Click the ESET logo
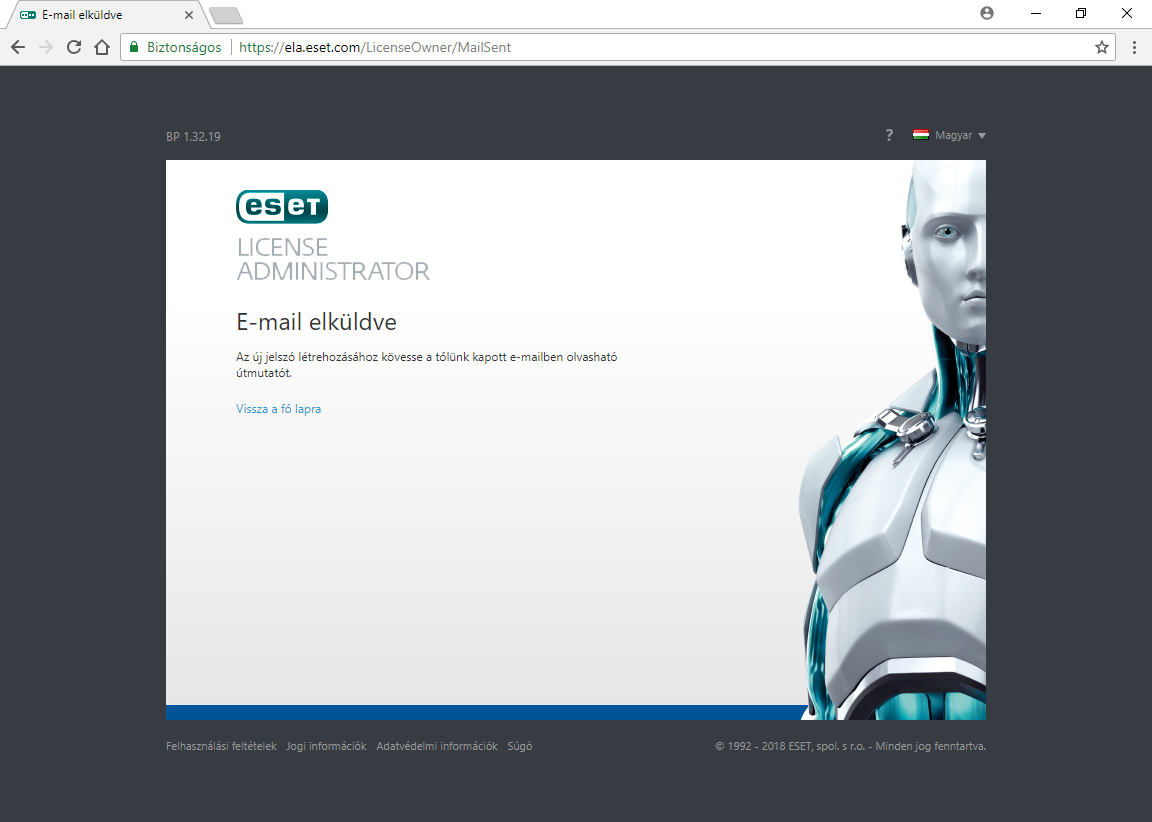Viewport: 1152px width, 822px height. (x=282, y=206)
